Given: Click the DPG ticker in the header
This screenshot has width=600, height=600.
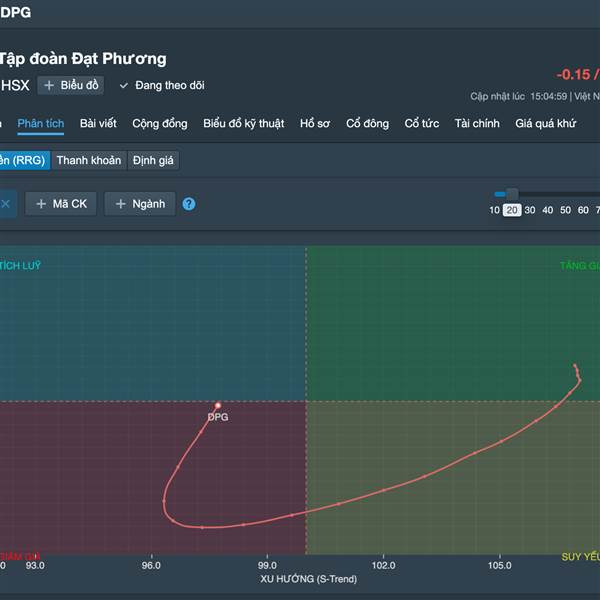Looking at the screenshot, I should point(16,12).
